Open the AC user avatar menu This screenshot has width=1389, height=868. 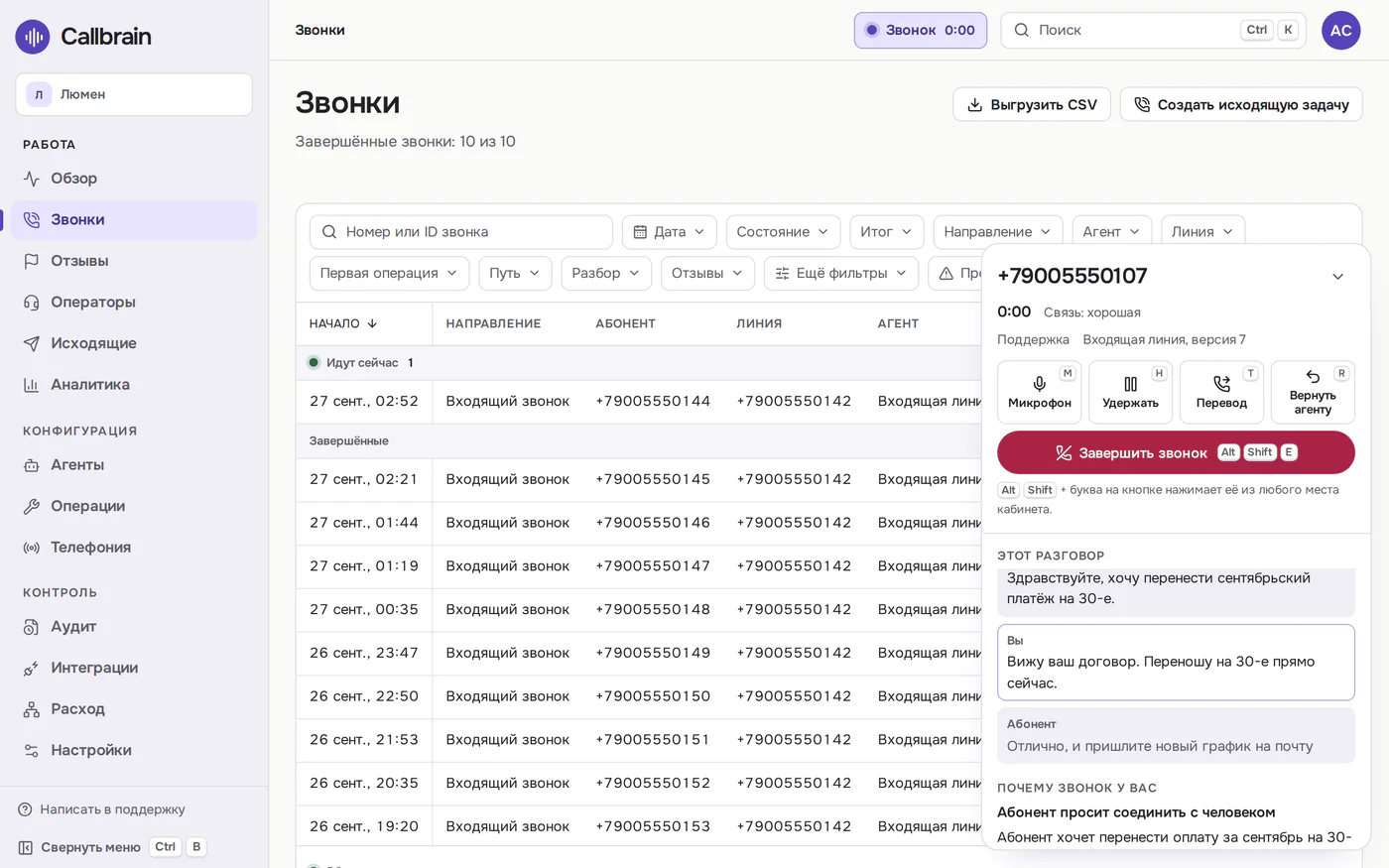pyautogui.click(x=1341, y=31)
